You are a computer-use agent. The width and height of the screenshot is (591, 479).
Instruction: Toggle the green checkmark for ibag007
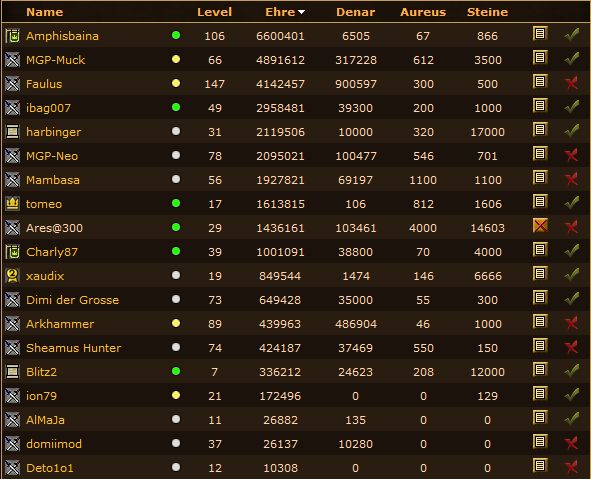571,107
